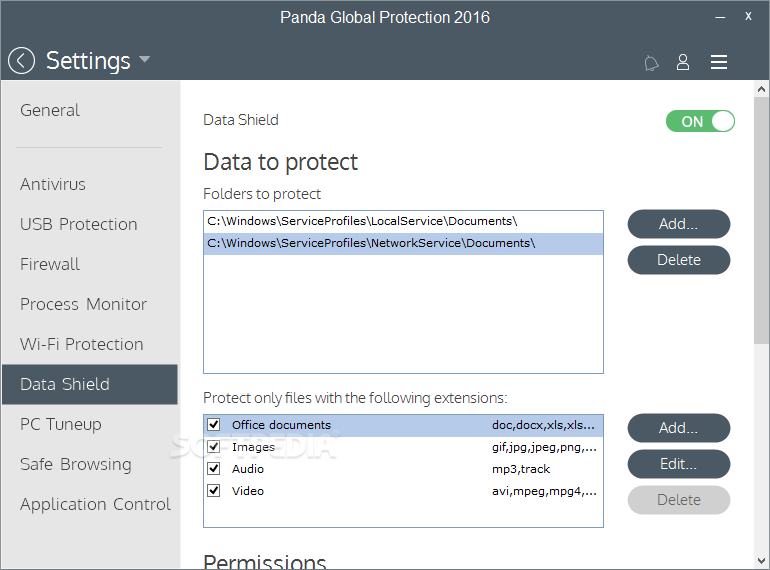Screen dimensions: 770x570
Task: Minimize the Panda window
Action: tap(720, 17)
